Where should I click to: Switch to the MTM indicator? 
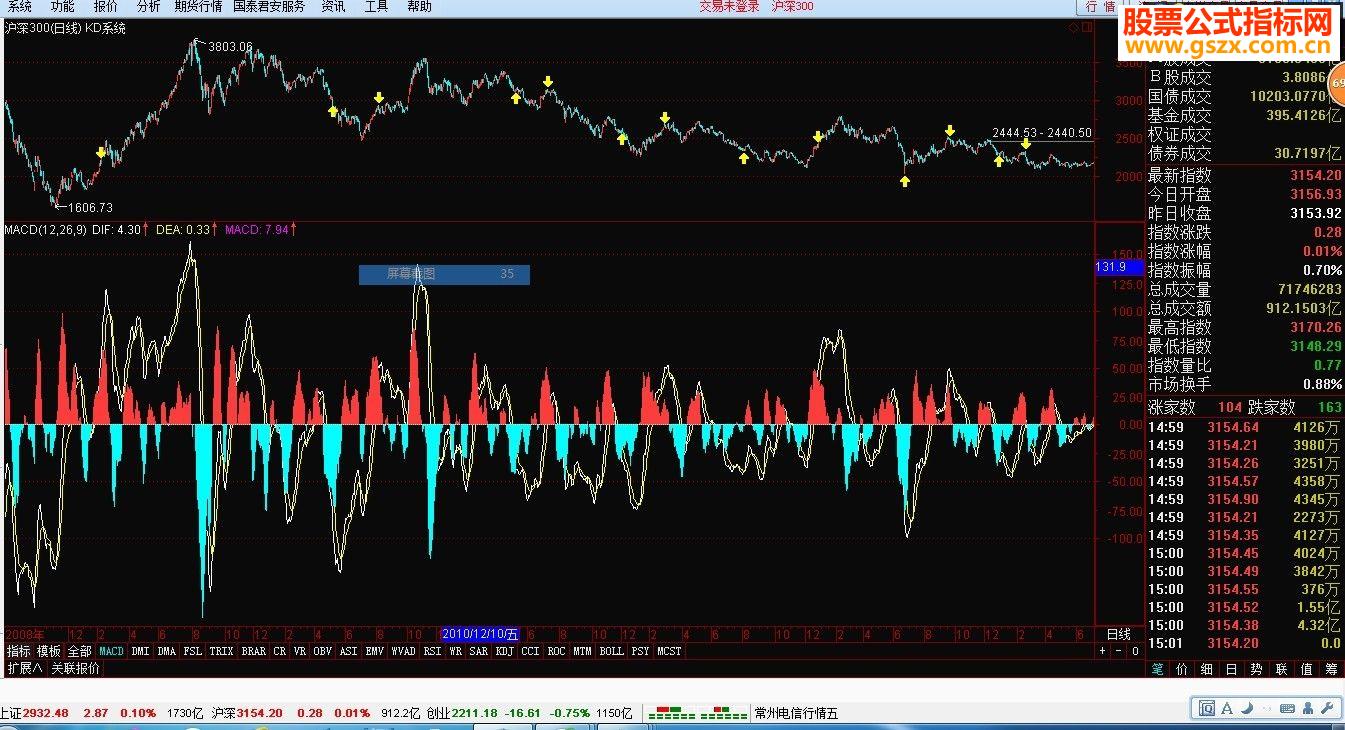[x=582, y=651]
